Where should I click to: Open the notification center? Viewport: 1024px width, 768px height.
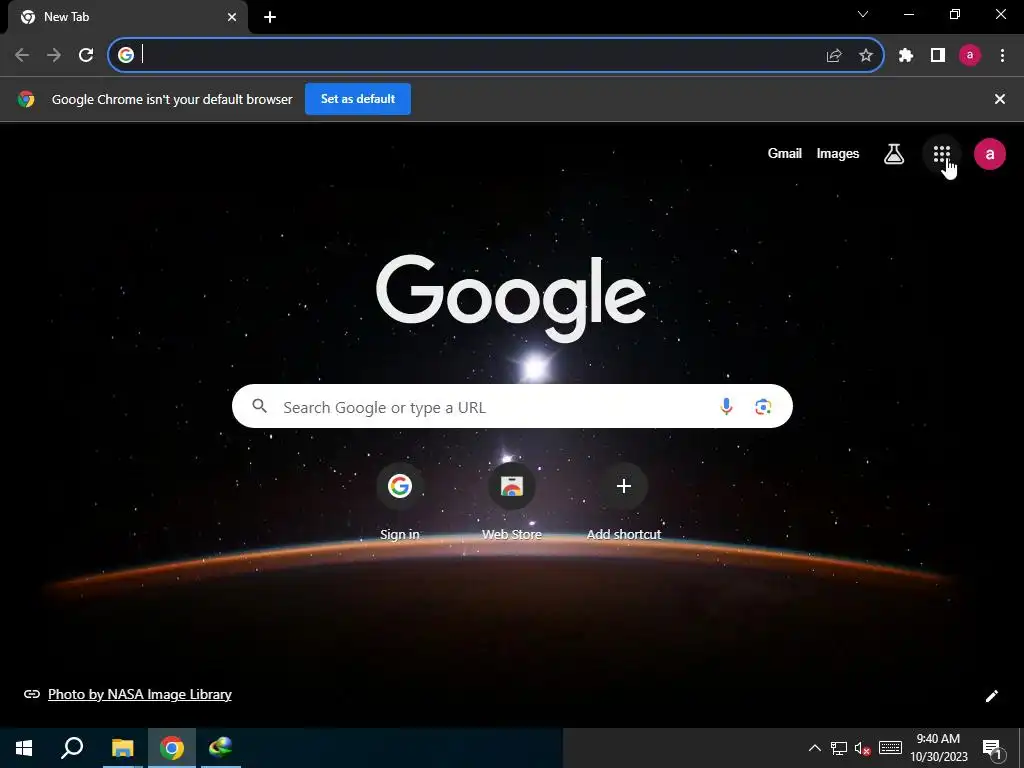point(991,748)
